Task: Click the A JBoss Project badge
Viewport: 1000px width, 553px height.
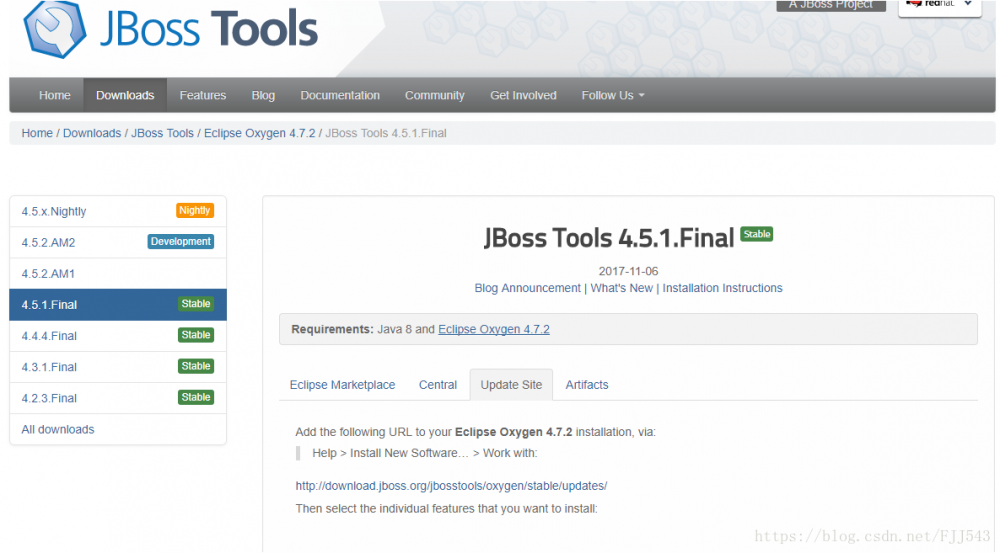Action: [830, 5]
